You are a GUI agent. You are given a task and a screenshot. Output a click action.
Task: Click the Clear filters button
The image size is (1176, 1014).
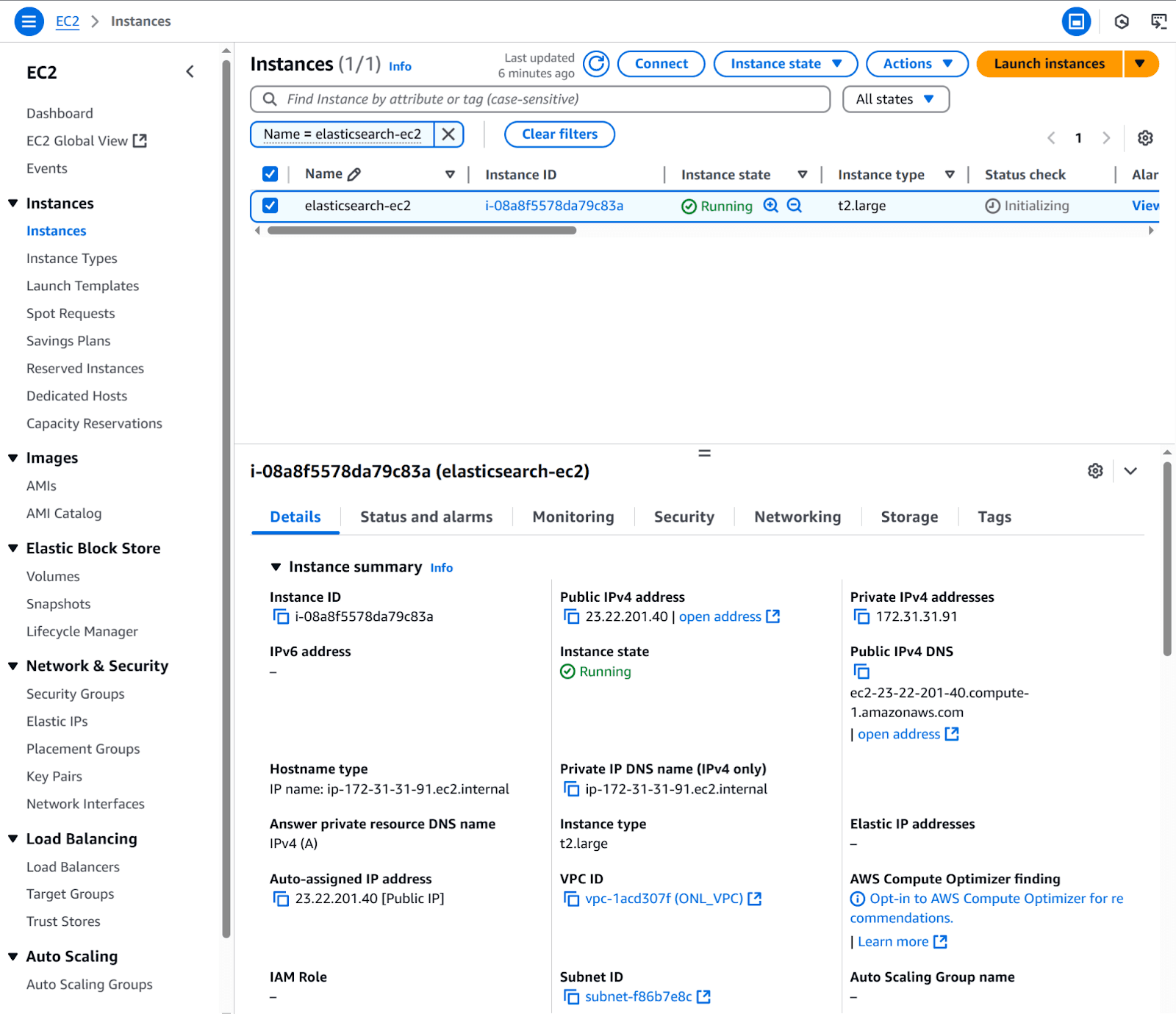tap(559, 134)
